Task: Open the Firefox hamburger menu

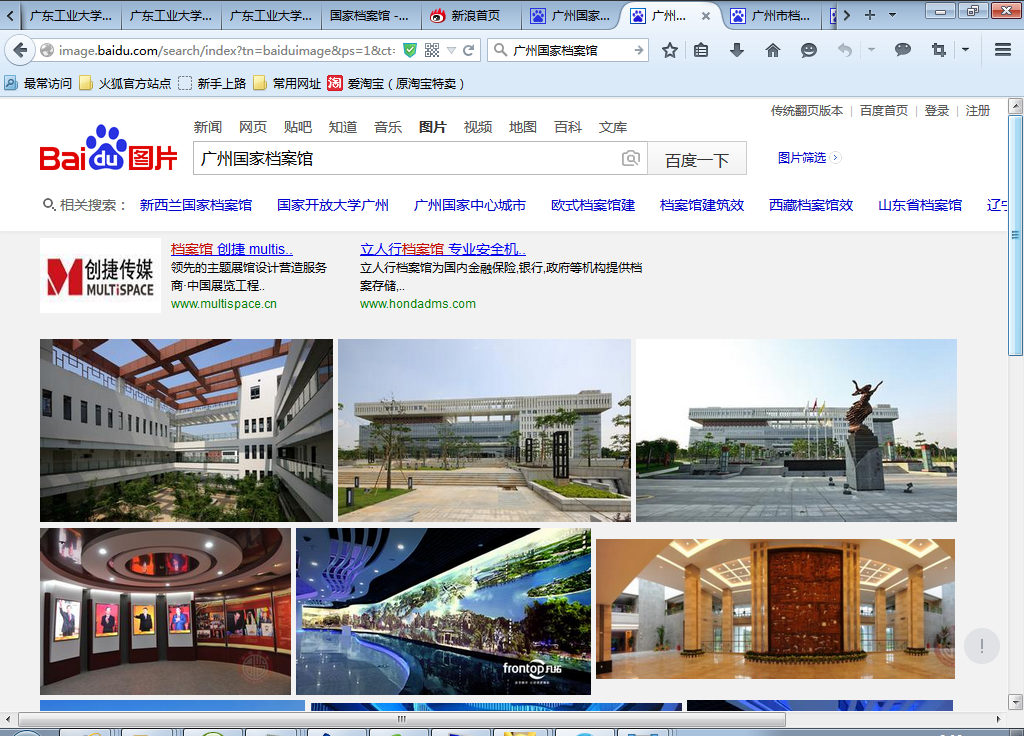Action: pos(1003,50)
